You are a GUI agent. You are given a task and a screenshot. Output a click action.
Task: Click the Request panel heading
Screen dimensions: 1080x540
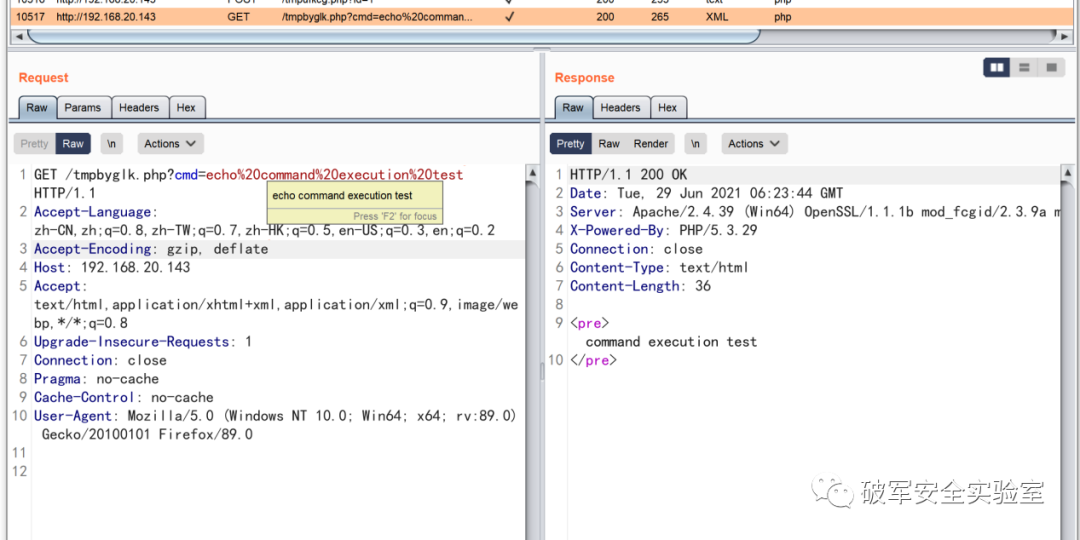43,78
